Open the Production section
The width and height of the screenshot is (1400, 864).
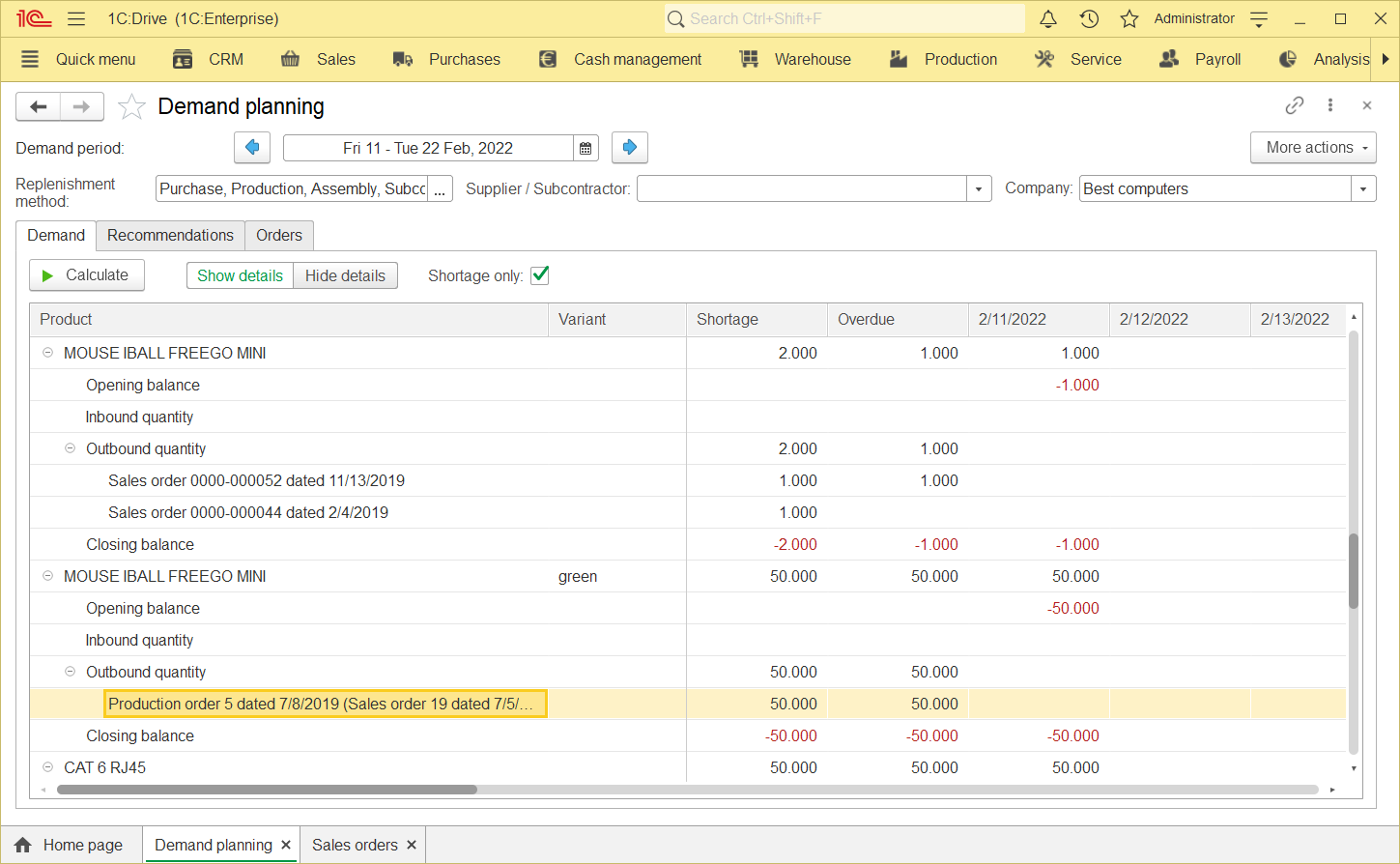tap(943, 59)
